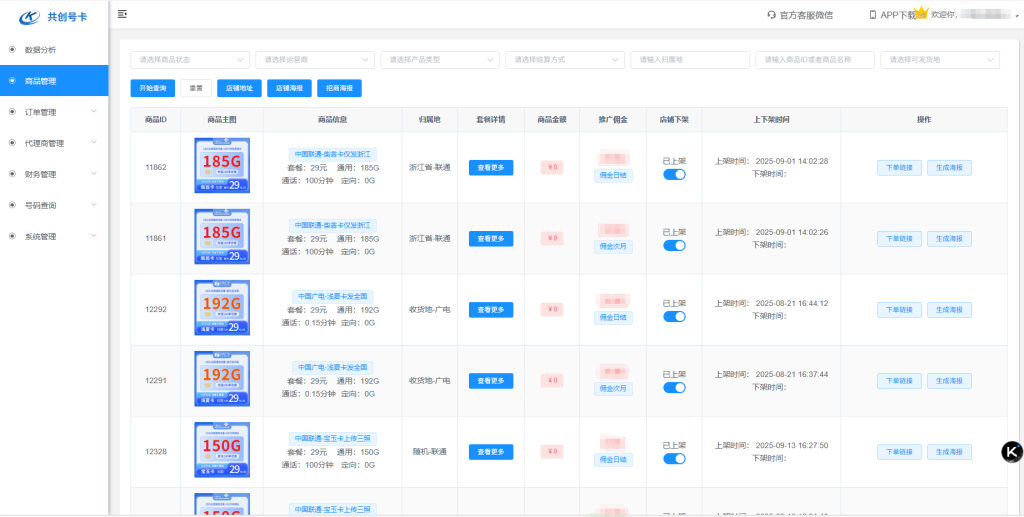Screen dimensions: 1024x517
Task: Click the headset icon beside 官方客服微信
Action: (771, 15)
